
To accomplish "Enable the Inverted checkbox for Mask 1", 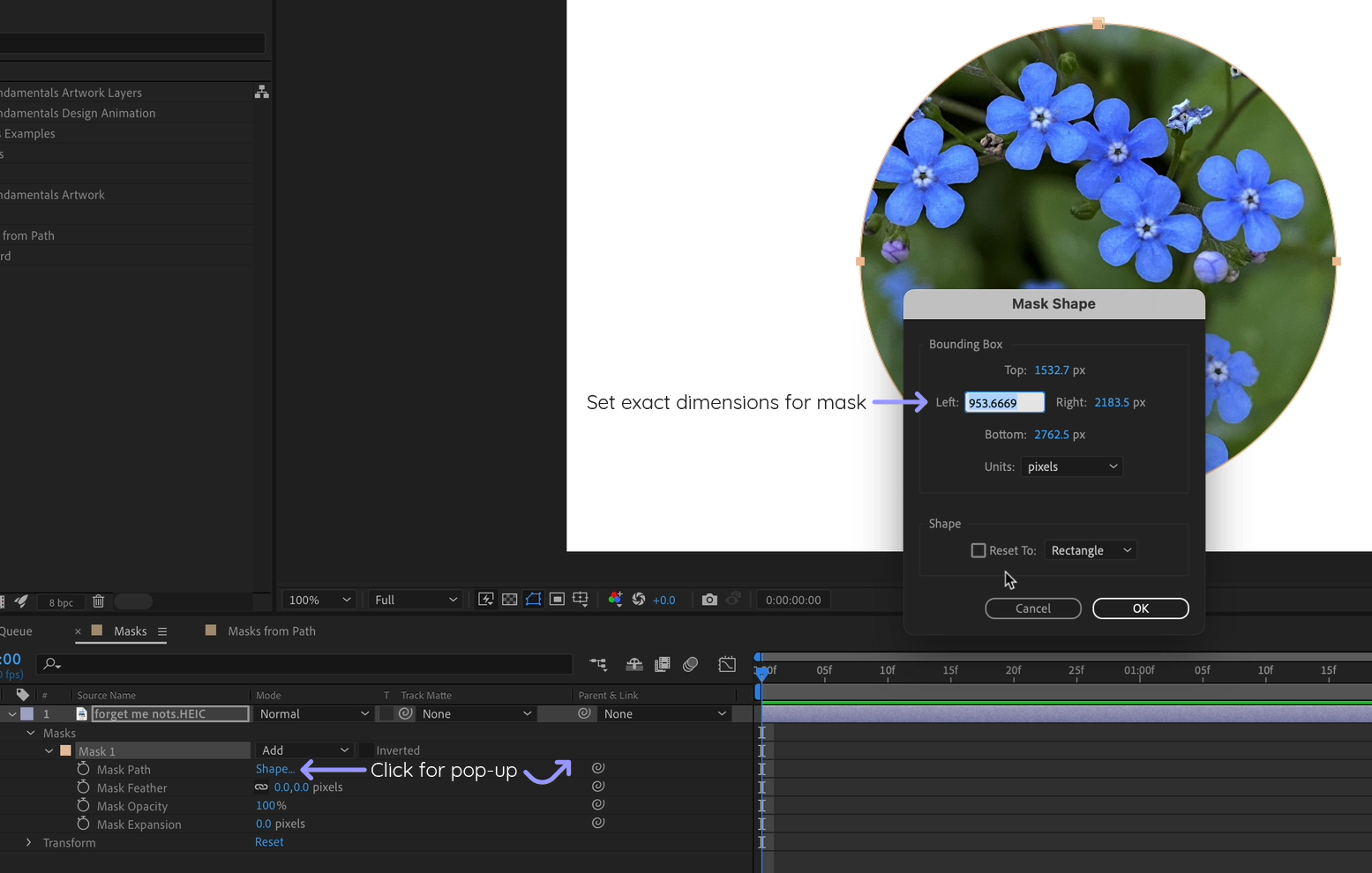I will (x=367, y=750).
